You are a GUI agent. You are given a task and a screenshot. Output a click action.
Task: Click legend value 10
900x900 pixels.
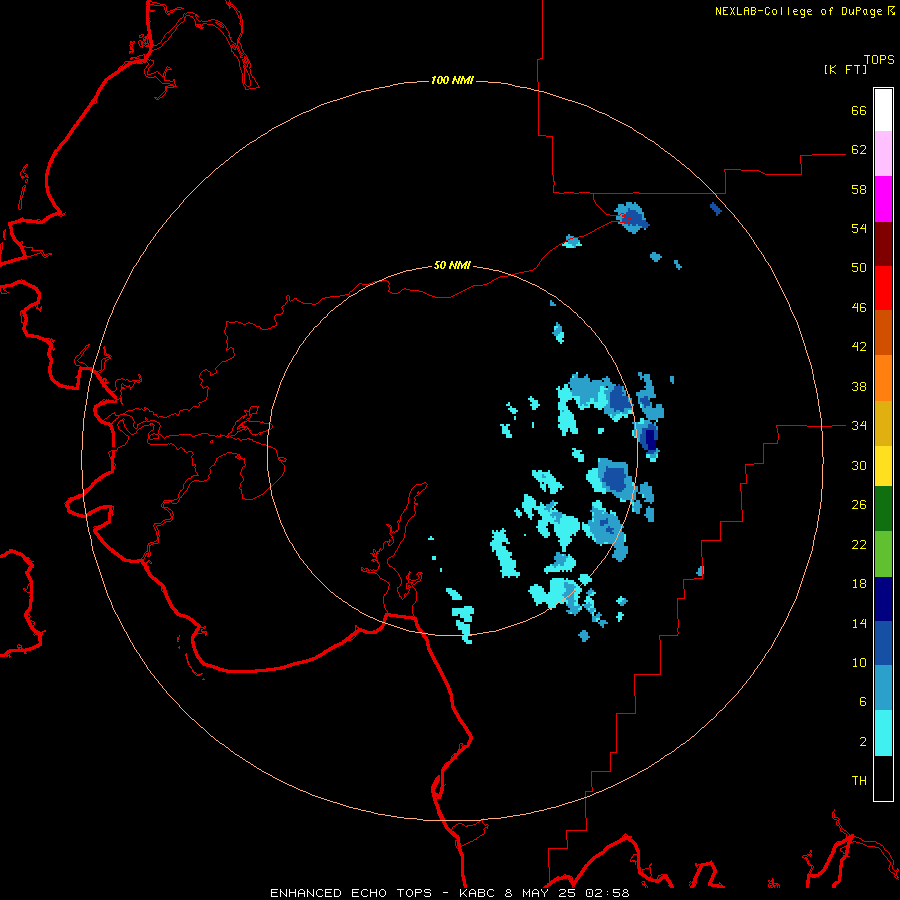pyautogui.click(x=859, y=662)
